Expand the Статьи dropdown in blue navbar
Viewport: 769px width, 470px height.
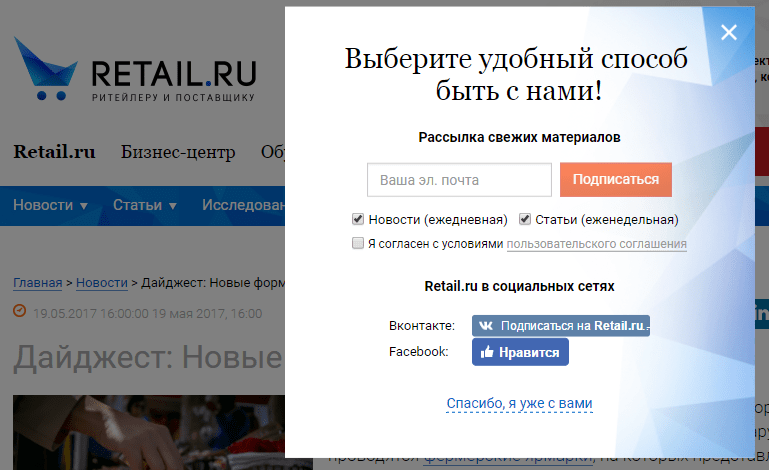pyautogui.click(x=145, y=205)
